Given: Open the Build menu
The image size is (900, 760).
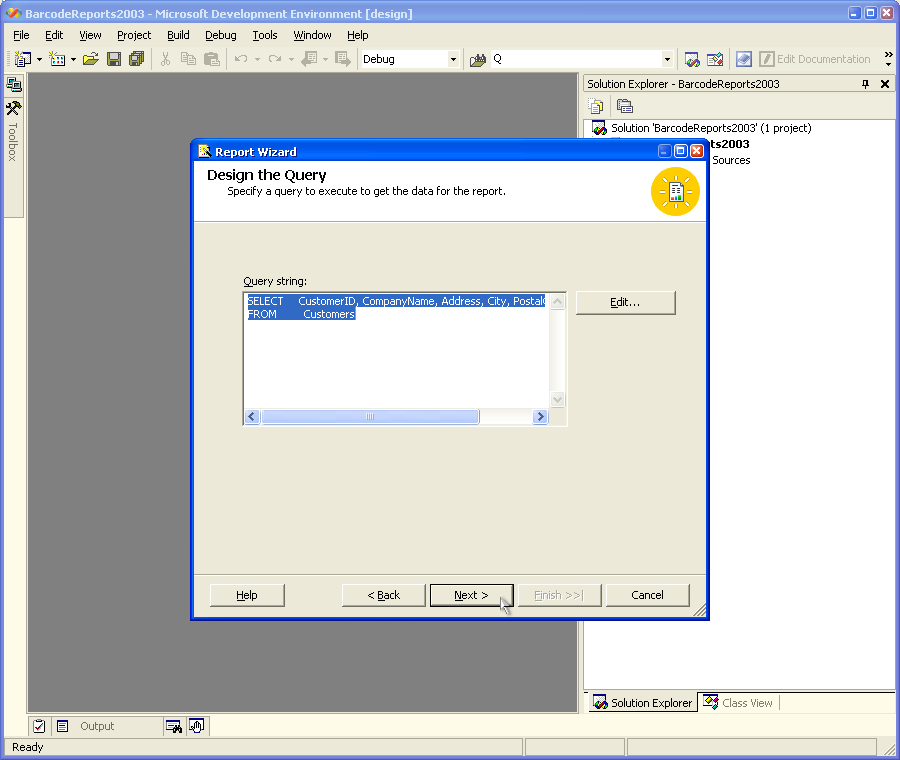Looking at the screenshot, I should (x=178, y=35).
